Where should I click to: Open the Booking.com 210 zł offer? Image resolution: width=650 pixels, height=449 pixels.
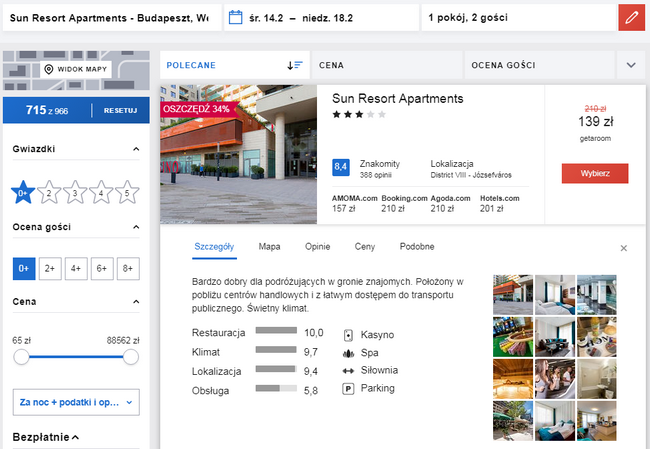click(404, 204)
